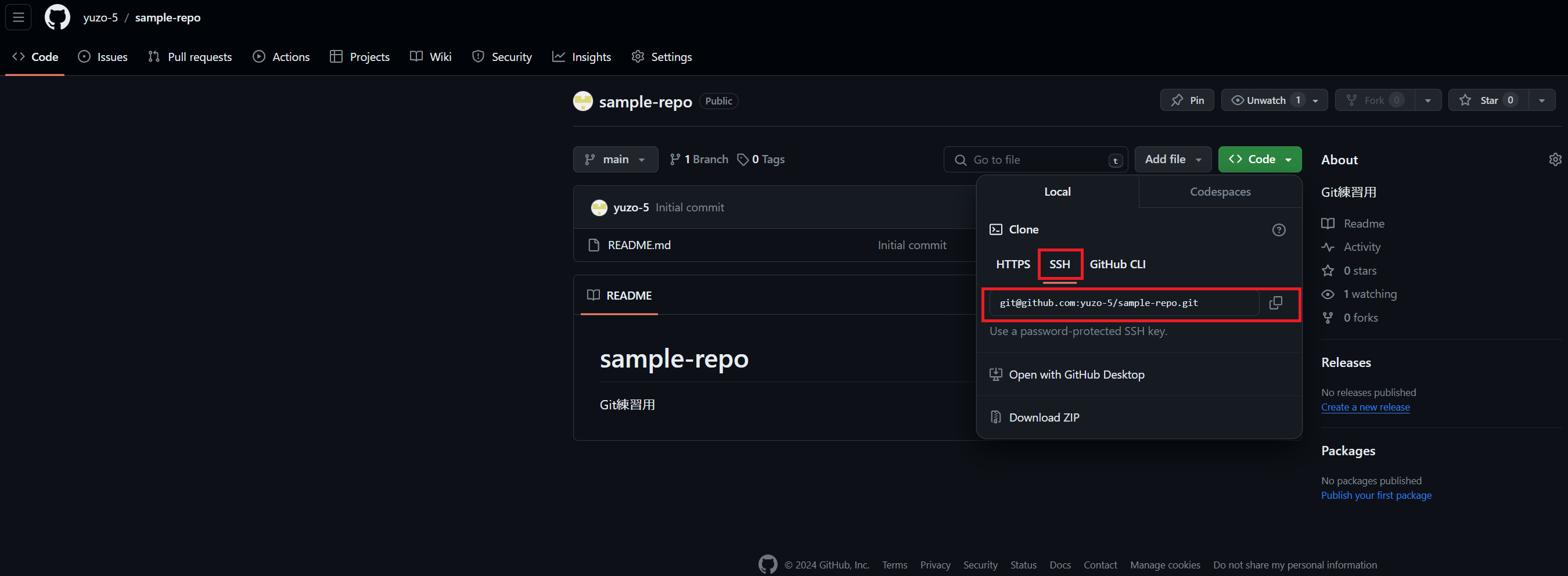1568x576 pixels.
Task: Select GitHub CLI clone method
Action: tap(1117, 264)
